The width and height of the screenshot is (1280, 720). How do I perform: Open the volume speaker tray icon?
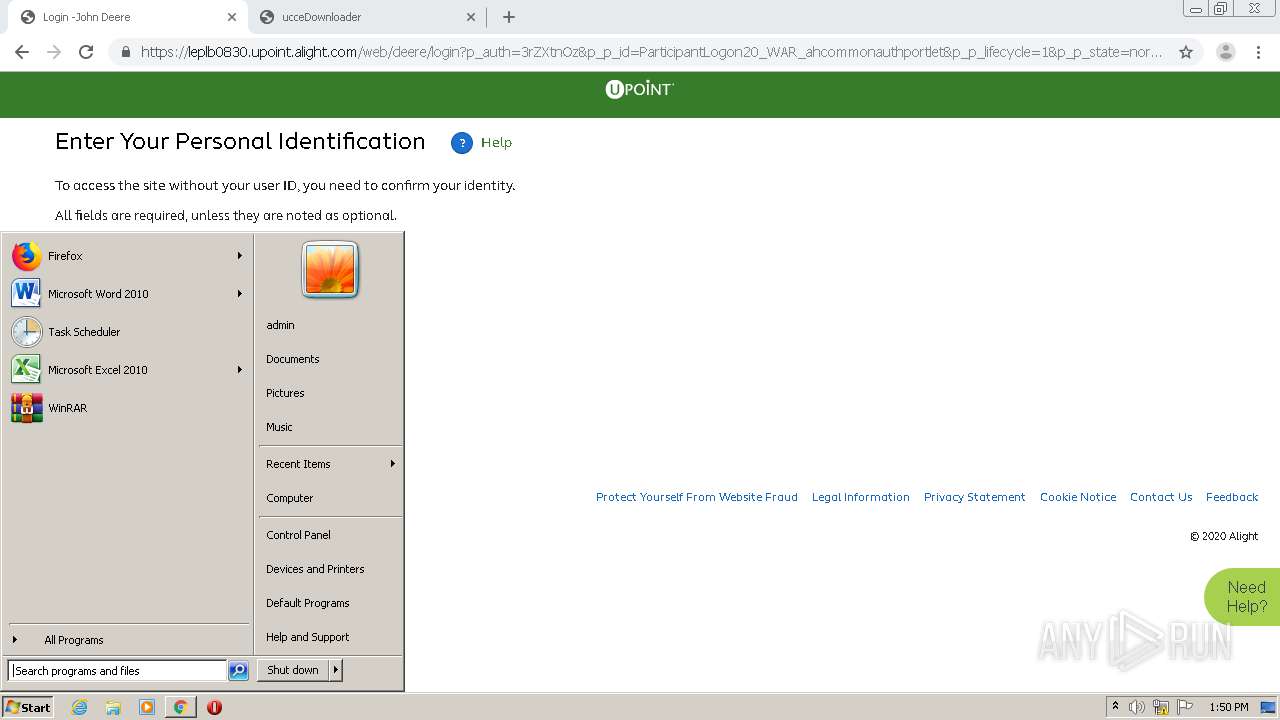tap(1137, 707)
